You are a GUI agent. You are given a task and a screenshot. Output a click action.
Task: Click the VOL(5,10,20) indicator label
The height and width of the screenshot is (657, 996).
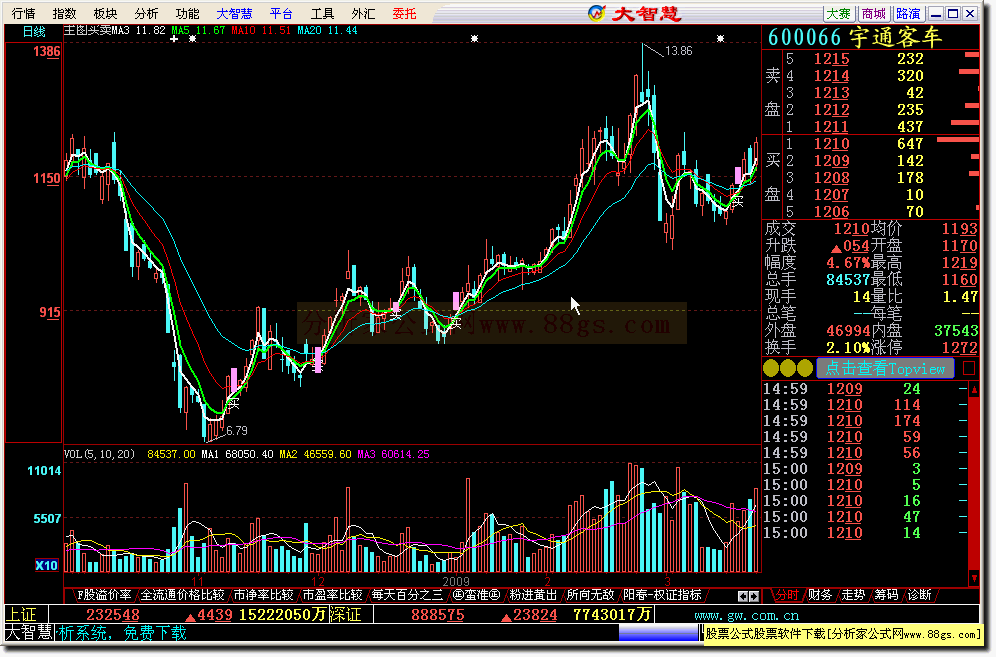tap(100, 454)
